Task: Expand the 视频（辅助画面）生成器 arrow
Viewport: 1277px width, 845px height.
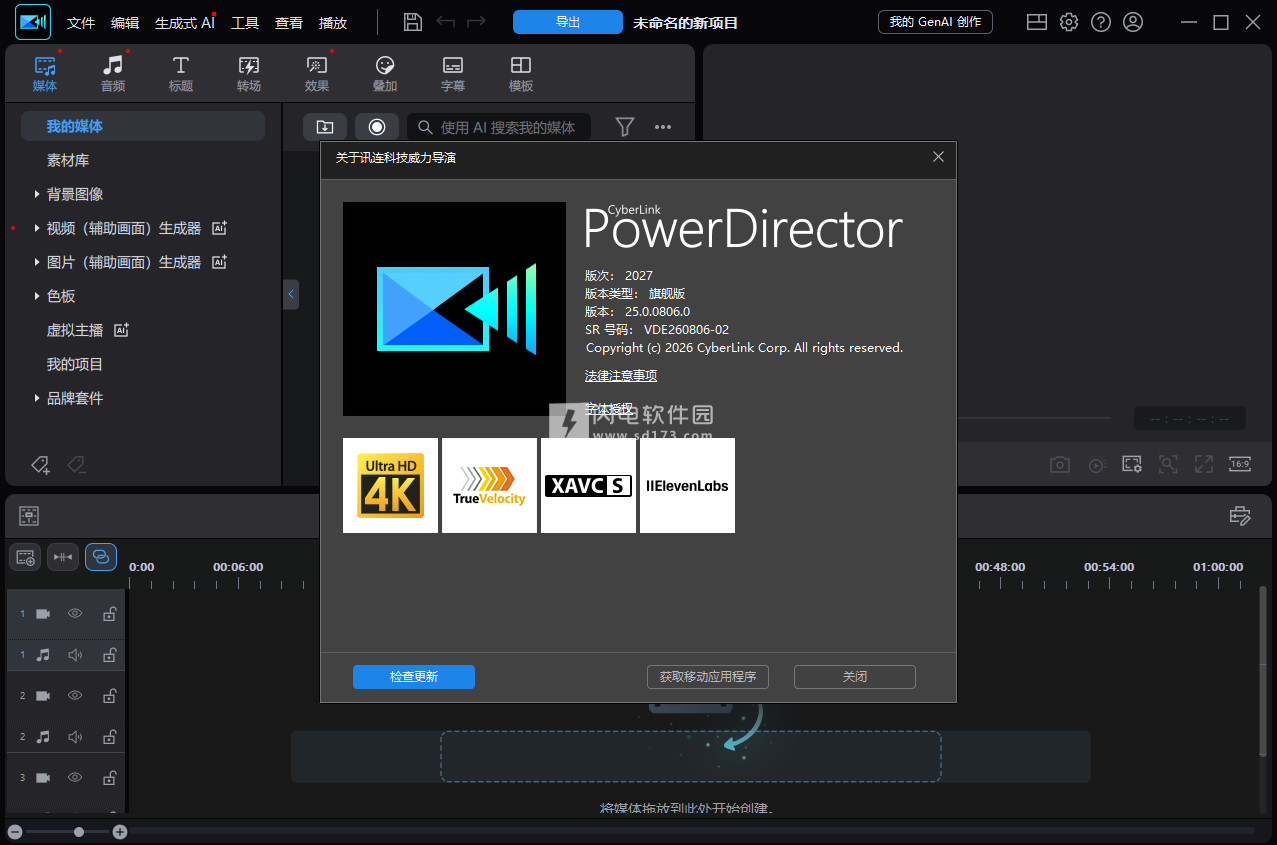Action: [x=37, y=228]
